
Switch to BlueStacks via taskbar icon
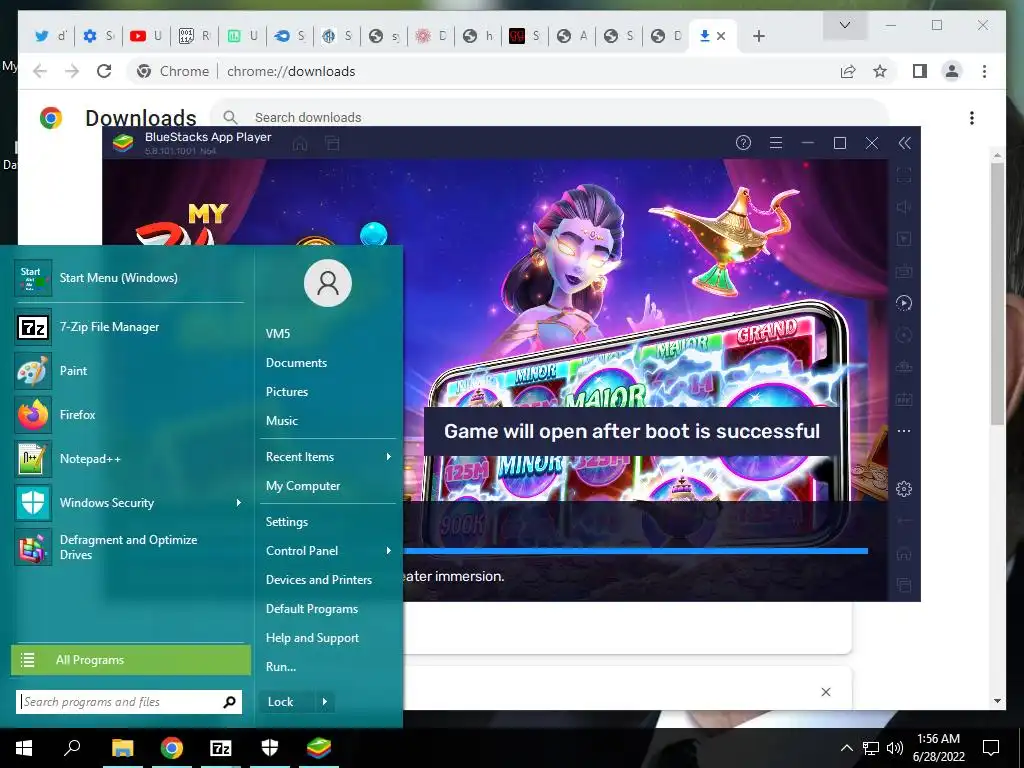(x=319, y=748)
